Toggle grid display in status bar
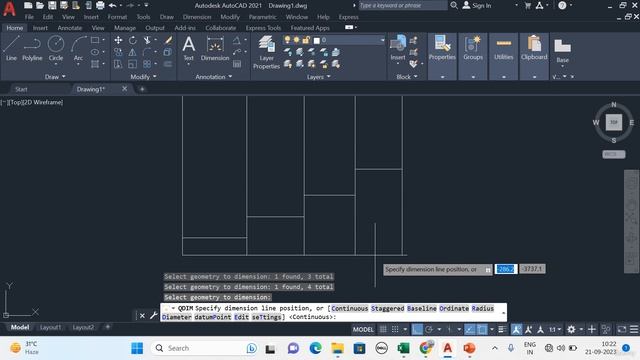Viewport: 640px width, 360px height. pos(383,329)
